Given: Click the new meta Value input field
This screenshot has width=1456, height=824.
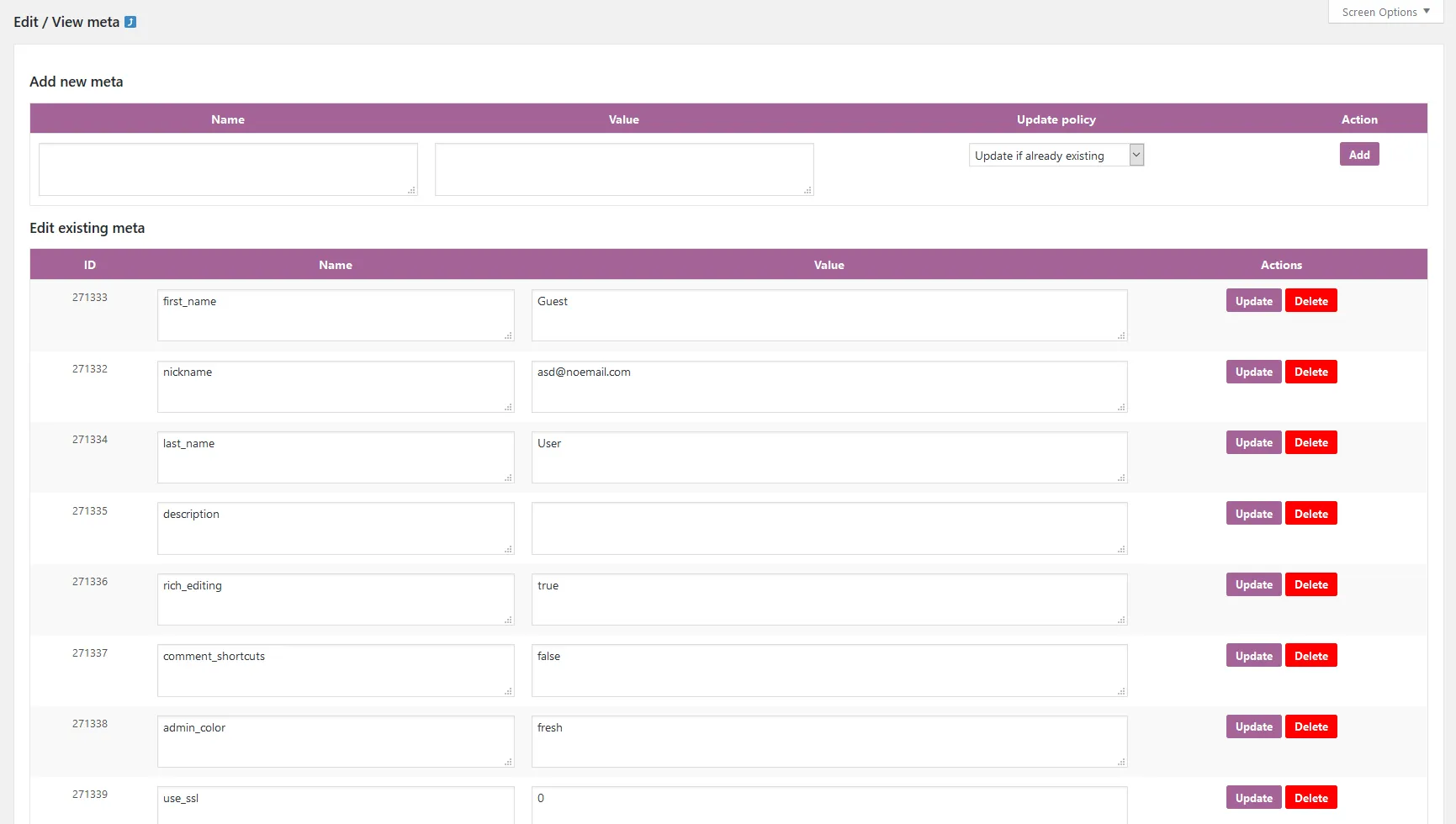Looking at the screenshot, I should pyautogui.click(x=623, y=168).
